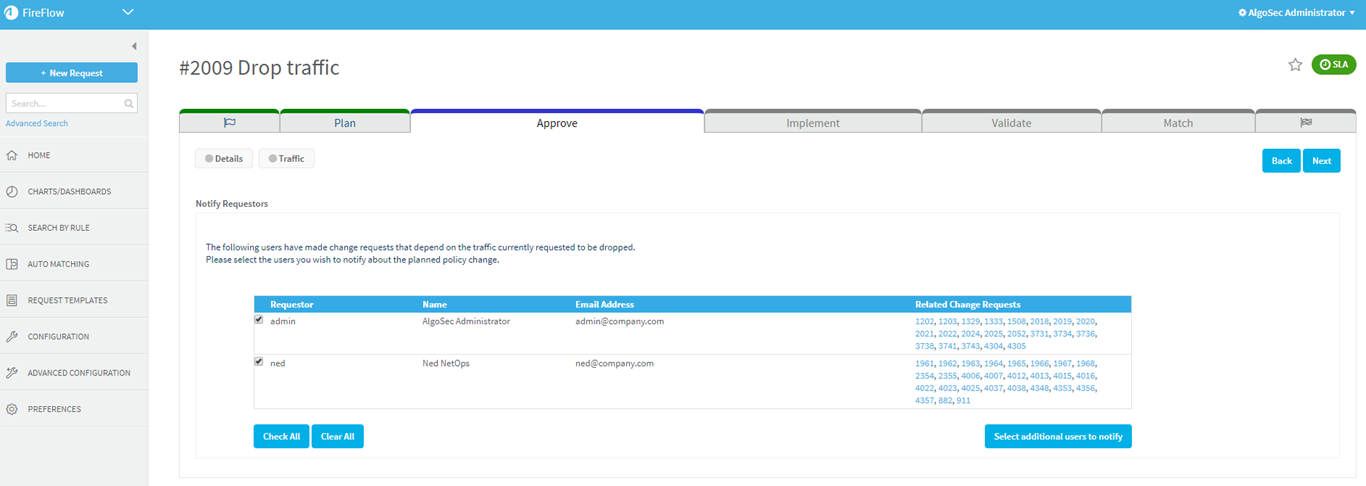Go to Auto Matching section
The height and width of the screenshot is (486, 1366).
point(58,264)
